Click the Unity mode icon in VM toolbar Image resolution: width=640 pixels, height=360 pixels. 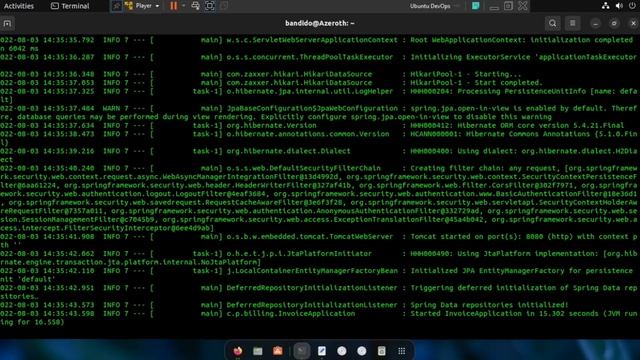coord(224,6)
